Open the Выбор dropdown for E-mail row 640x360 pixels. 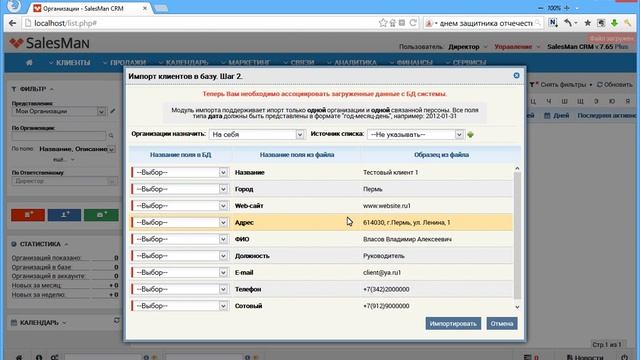(180, 273)
